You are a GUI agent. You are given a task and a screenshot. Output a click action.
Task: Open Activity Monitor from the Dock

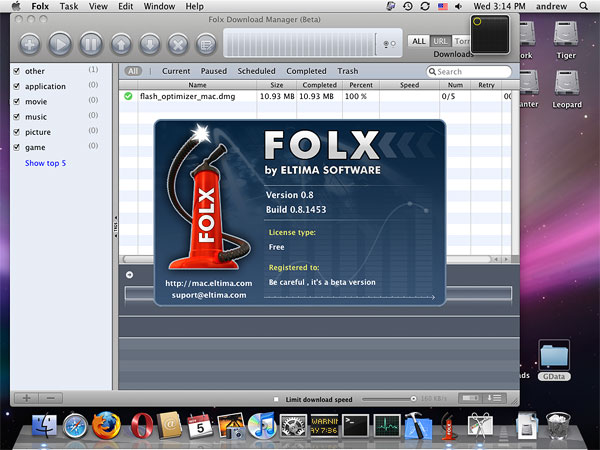tap(387, 426)
